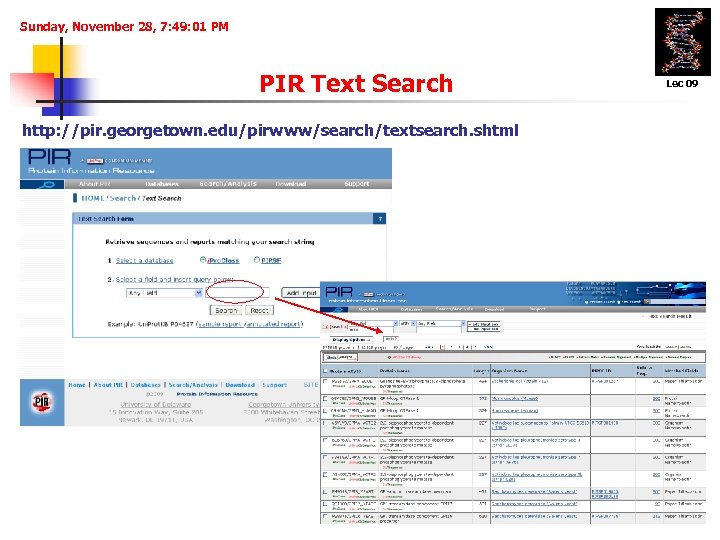The image size is (720, 540).
Task: Open the AND operator dropdown on the results page
Action: [x=407, y=324]
